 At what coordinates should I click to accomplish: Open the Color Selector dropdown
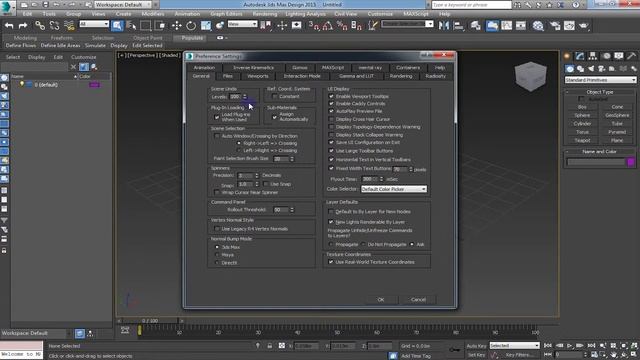[394, 189]
